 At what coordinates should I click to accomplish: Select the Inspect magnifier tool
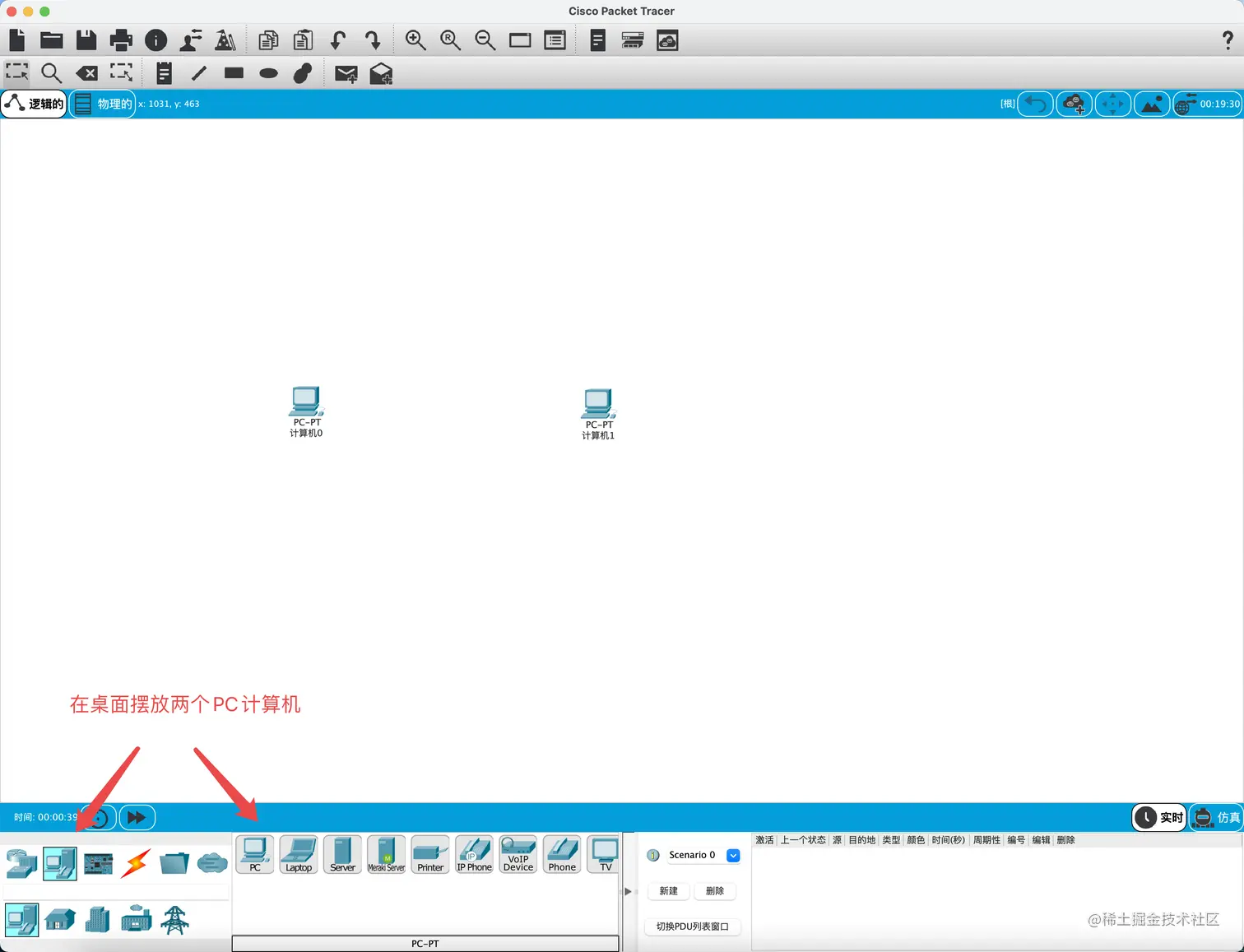52,73
